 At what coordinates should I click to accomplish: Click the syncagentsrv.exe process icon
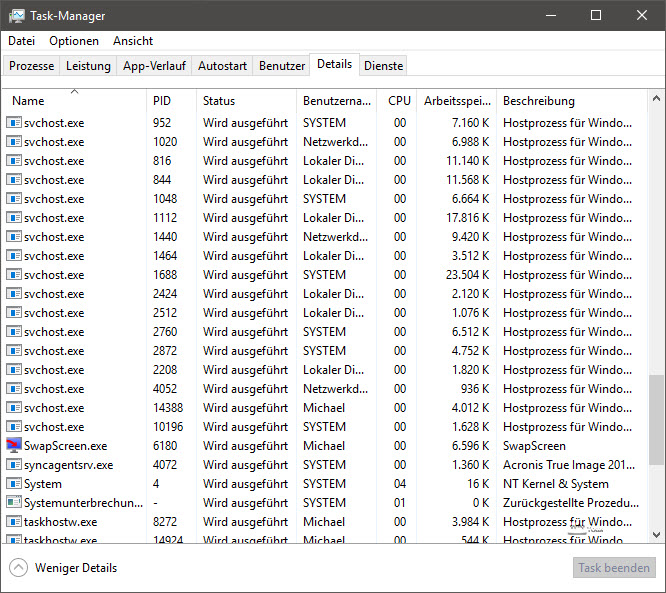[x=14, y=465]
